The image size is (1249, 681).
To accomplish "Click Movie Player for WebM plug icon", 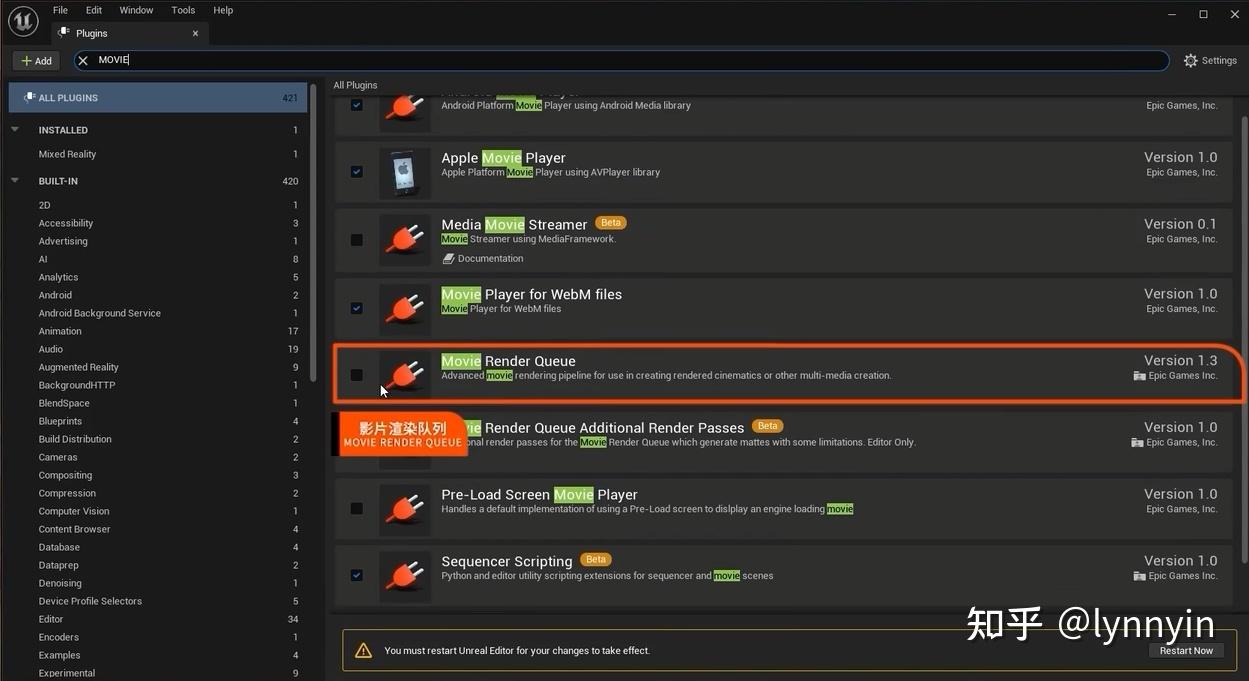I will point(405,308).
